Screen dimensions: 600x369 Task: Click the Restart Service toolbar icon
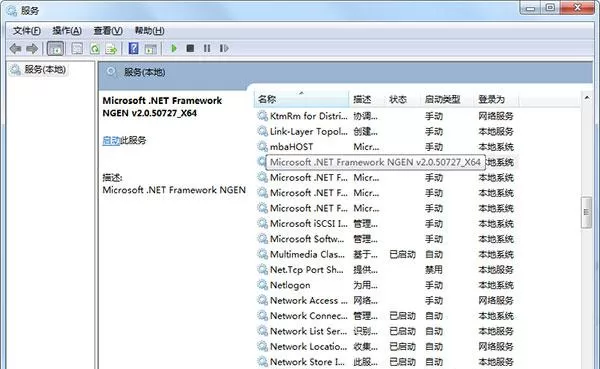[x=224, y=48]
